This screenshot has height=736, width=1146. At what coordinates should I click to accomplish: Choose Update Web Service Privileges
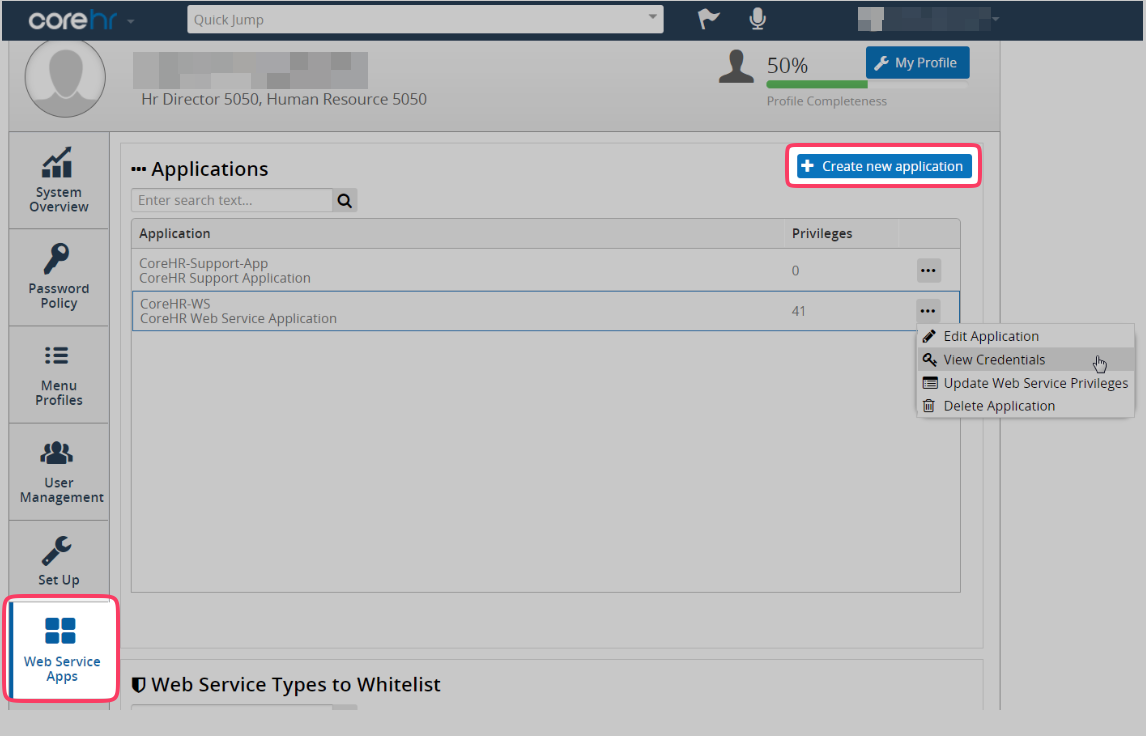pyautogui.click(x=1035, y=383)
